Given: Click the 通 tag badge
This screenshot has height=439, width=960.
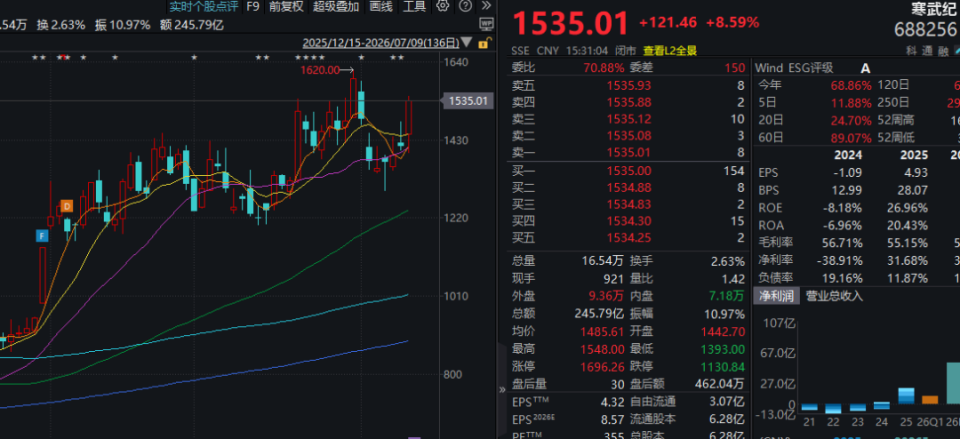Looking at the screenshot, I should click(x=929, y=51).
